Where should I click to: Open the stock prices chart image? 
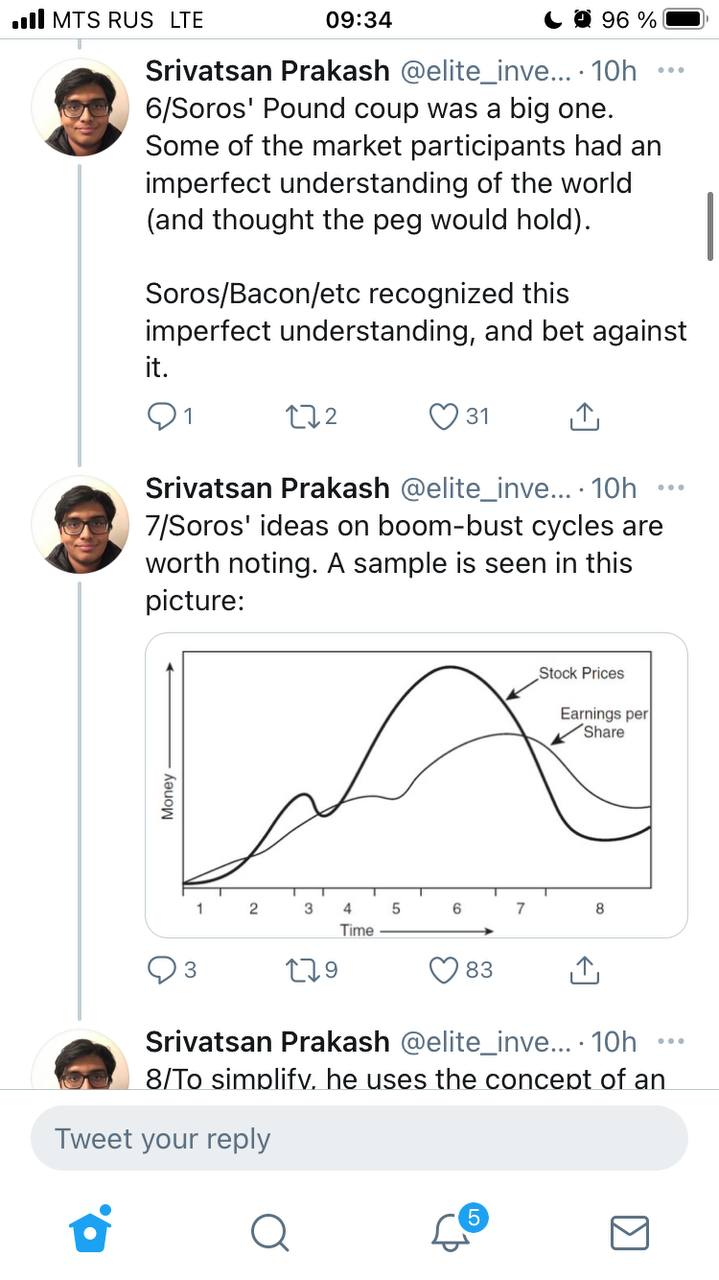click(x=415, y=784)
